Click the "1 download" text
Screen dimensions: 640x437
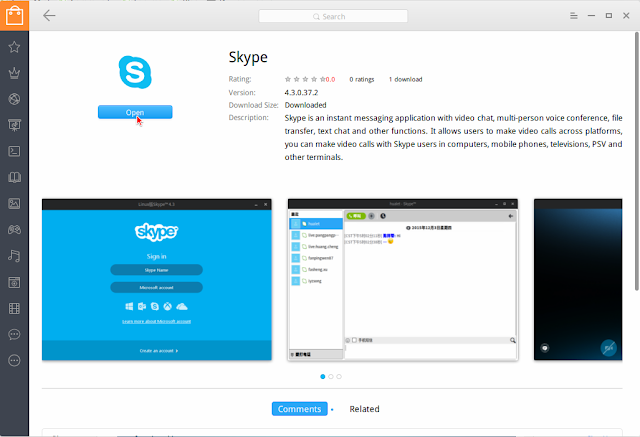pos(405,79)
